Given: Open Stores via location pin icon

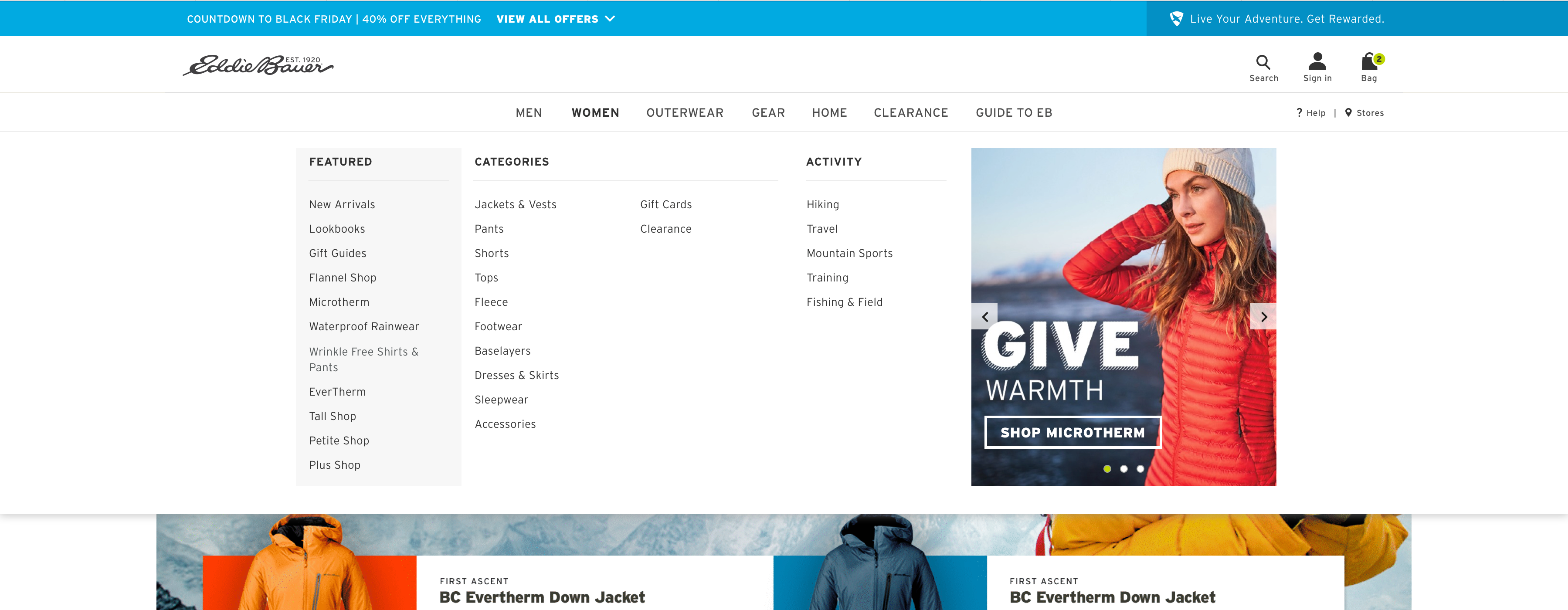Looking at the screenshot, I should (1348, 112).
